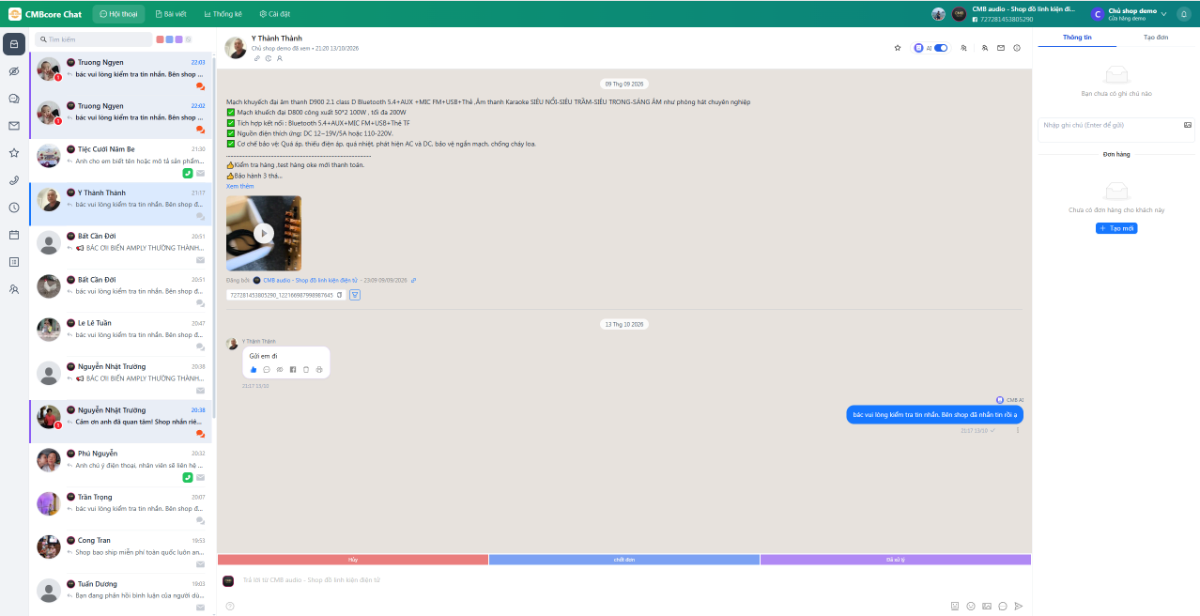
Task: Open emoji picker in reply toolbar
Action: tap(971, 606)
